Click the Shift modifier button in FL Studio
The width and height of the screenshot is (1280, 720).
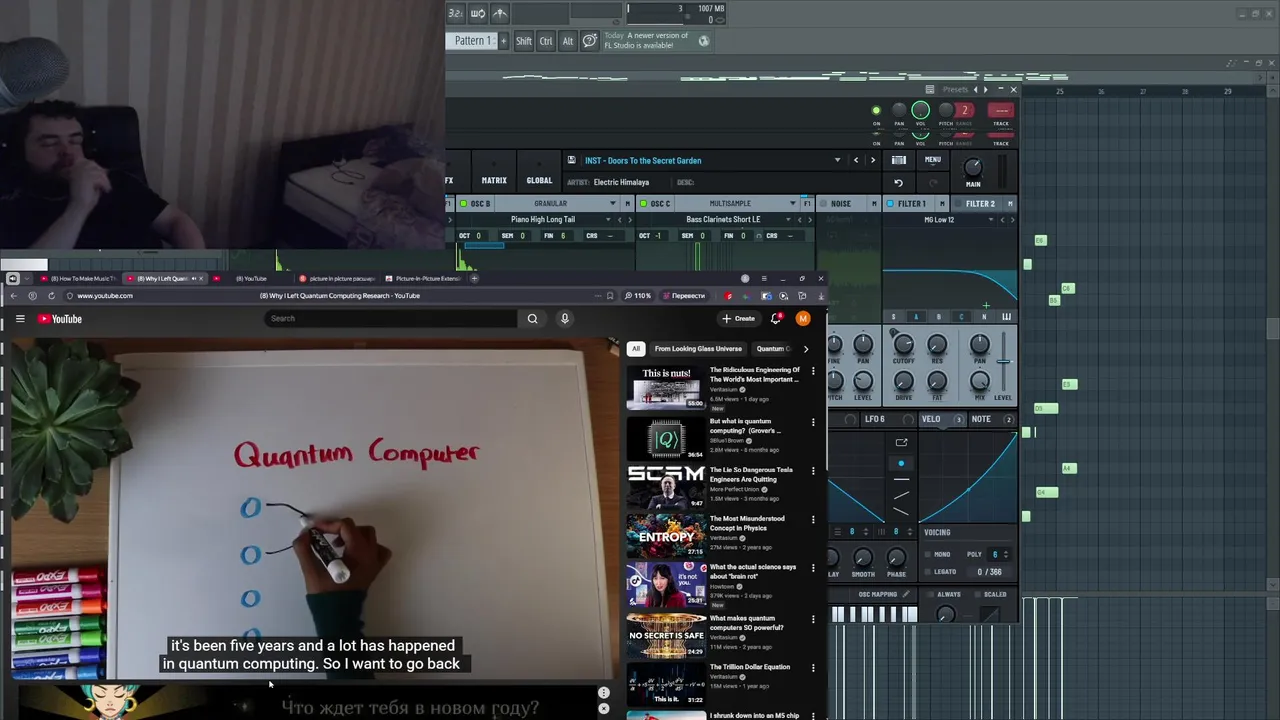524,41
